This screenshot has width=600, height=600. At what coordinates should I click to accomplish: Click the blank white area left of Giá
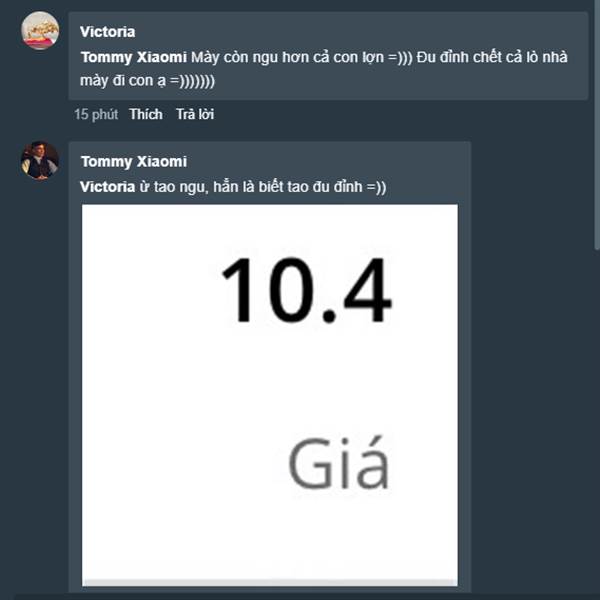tap(184, 462)
